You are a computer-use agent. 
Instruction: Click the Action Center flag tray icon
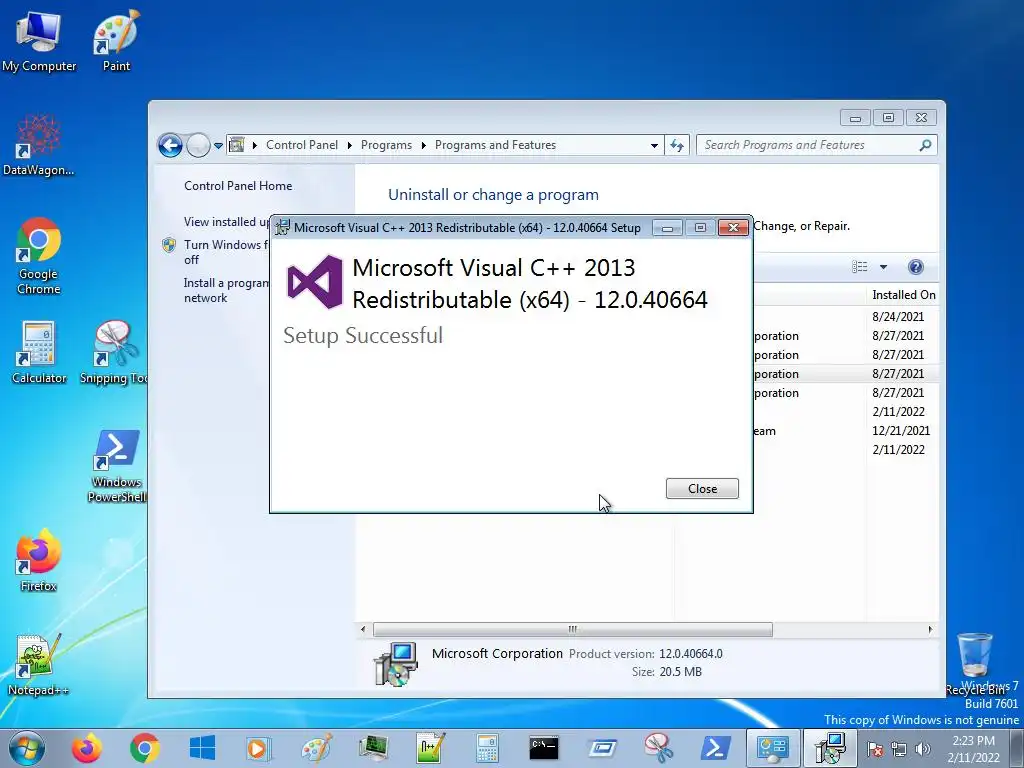click(x=875, y=750)
